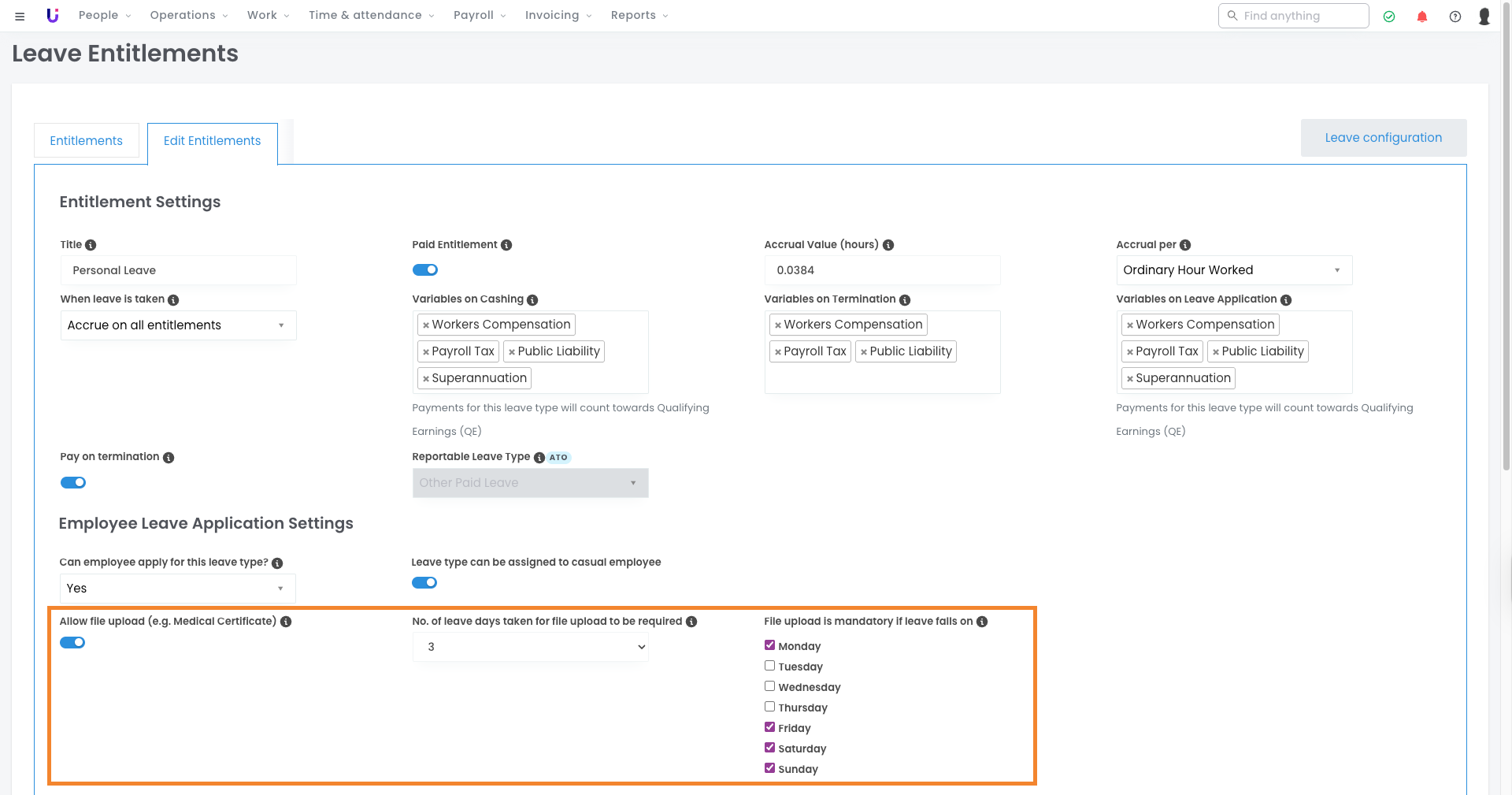Remove Payroll Tax from Variables on Leave Application
Screen dimensions: 1512x795
tap(1130, 352)
